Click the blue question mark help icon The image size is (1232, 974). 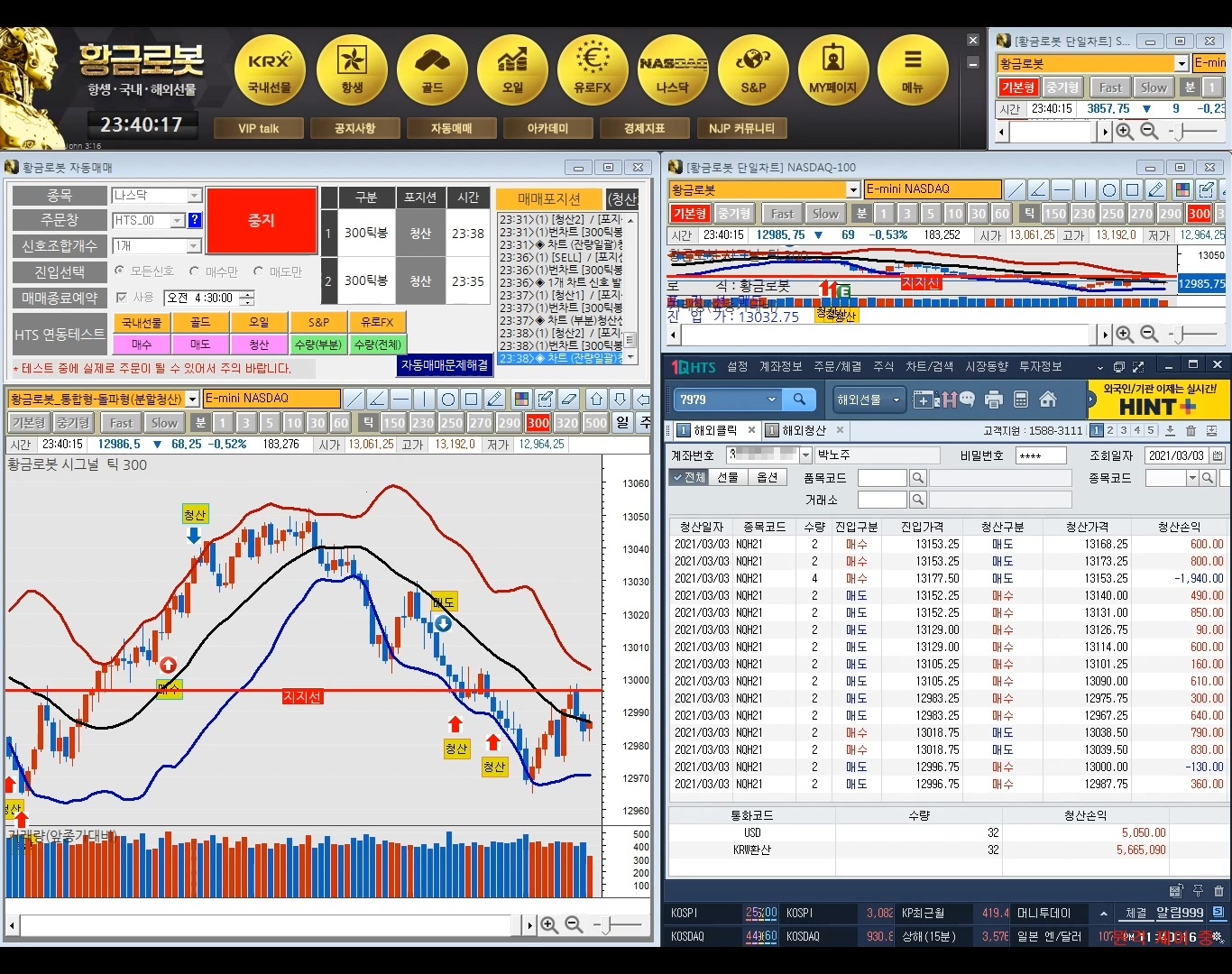coord(195,220)
